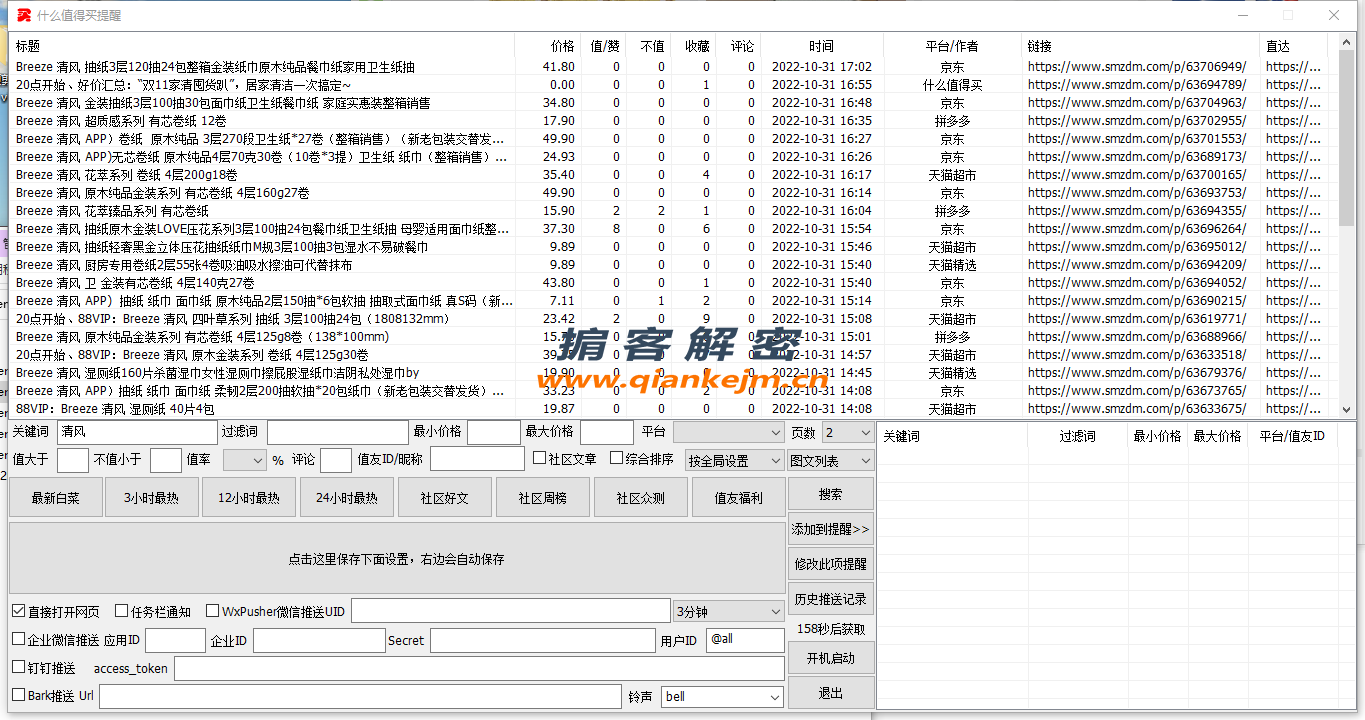
Task: Click the large save settings button
Action: coord(397,558)
